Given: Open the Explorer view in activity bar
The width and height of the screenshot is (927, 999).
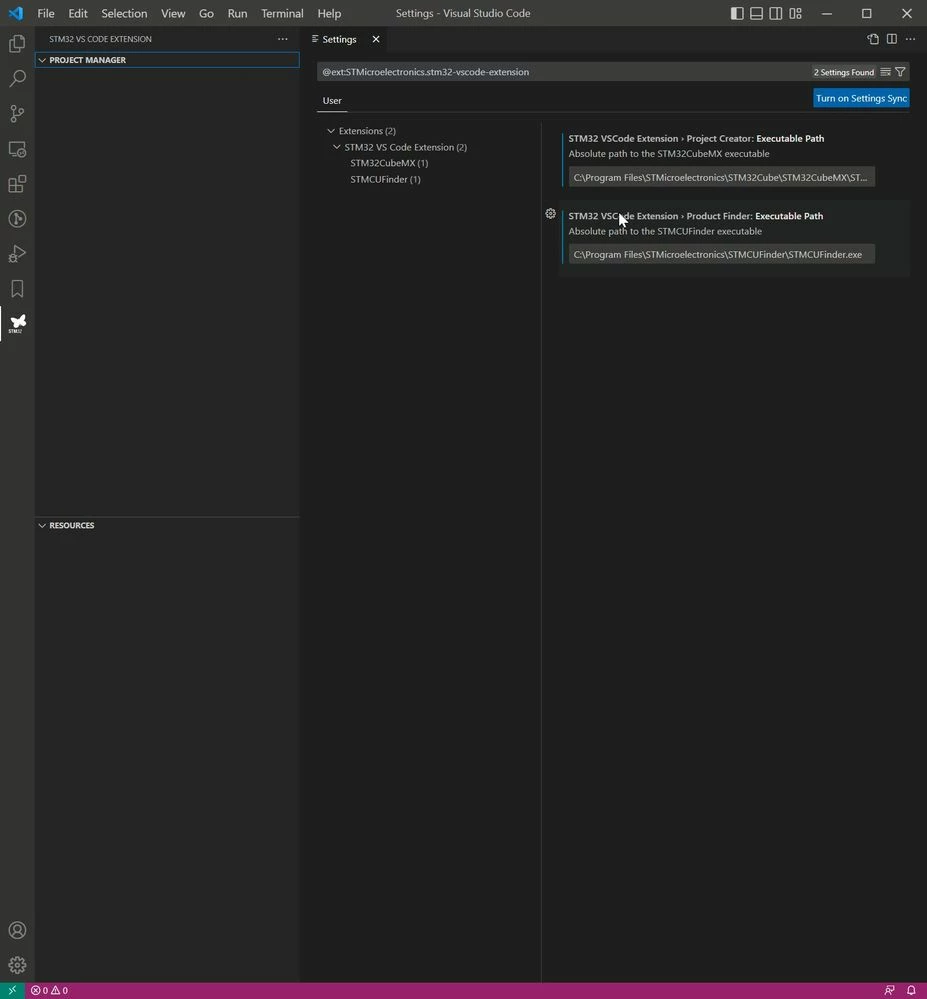Looking at the screenshot, I should (x=17, y=43).
